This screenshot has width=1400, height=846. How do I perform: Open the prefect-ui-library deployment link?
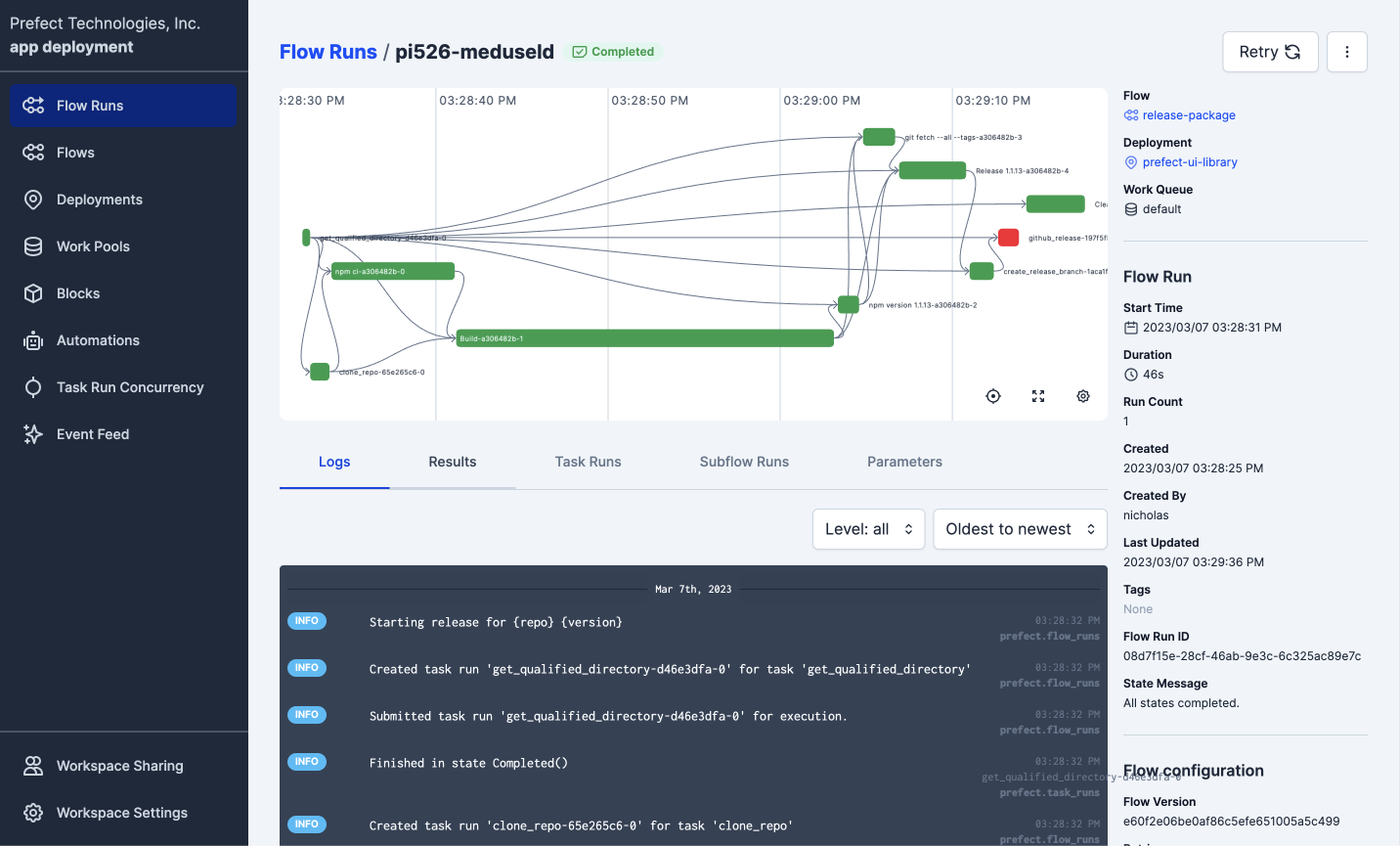1190,162
